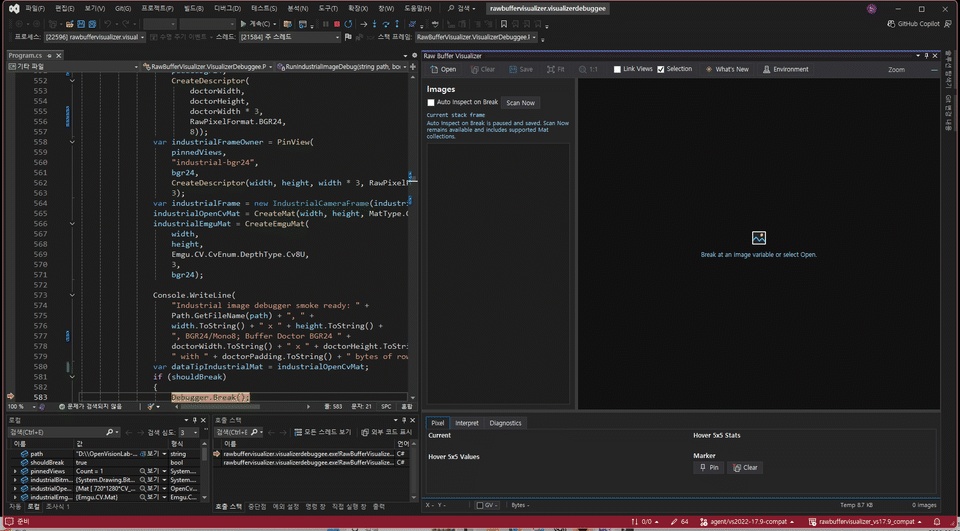Click the user account avatar icon
The width and height of the screenshot is (960, 531).
(x=871, y=9)
